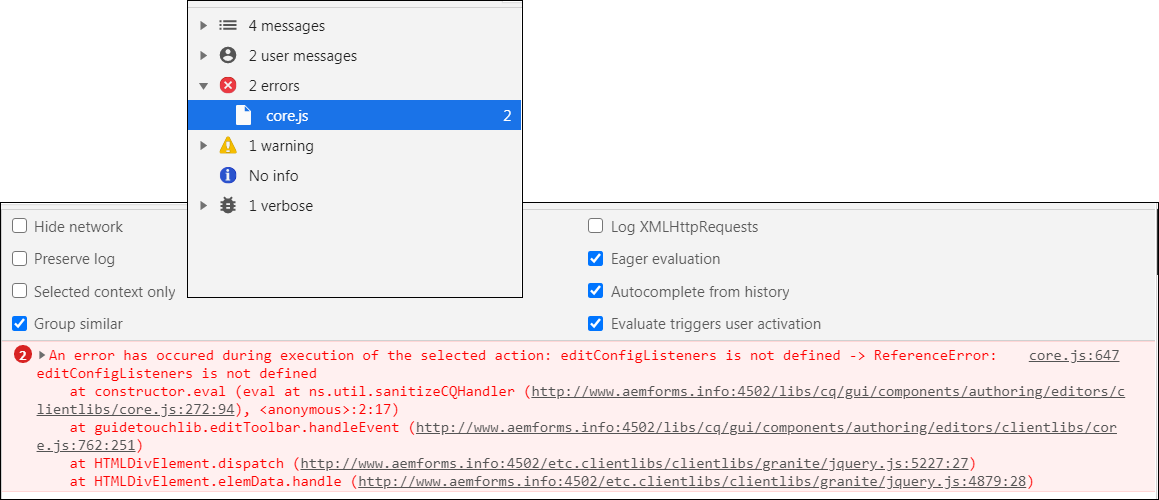Viewport: 1159px width, 500px height.
Task: Select the 2 user messages row
Action: tap(355, 55)
